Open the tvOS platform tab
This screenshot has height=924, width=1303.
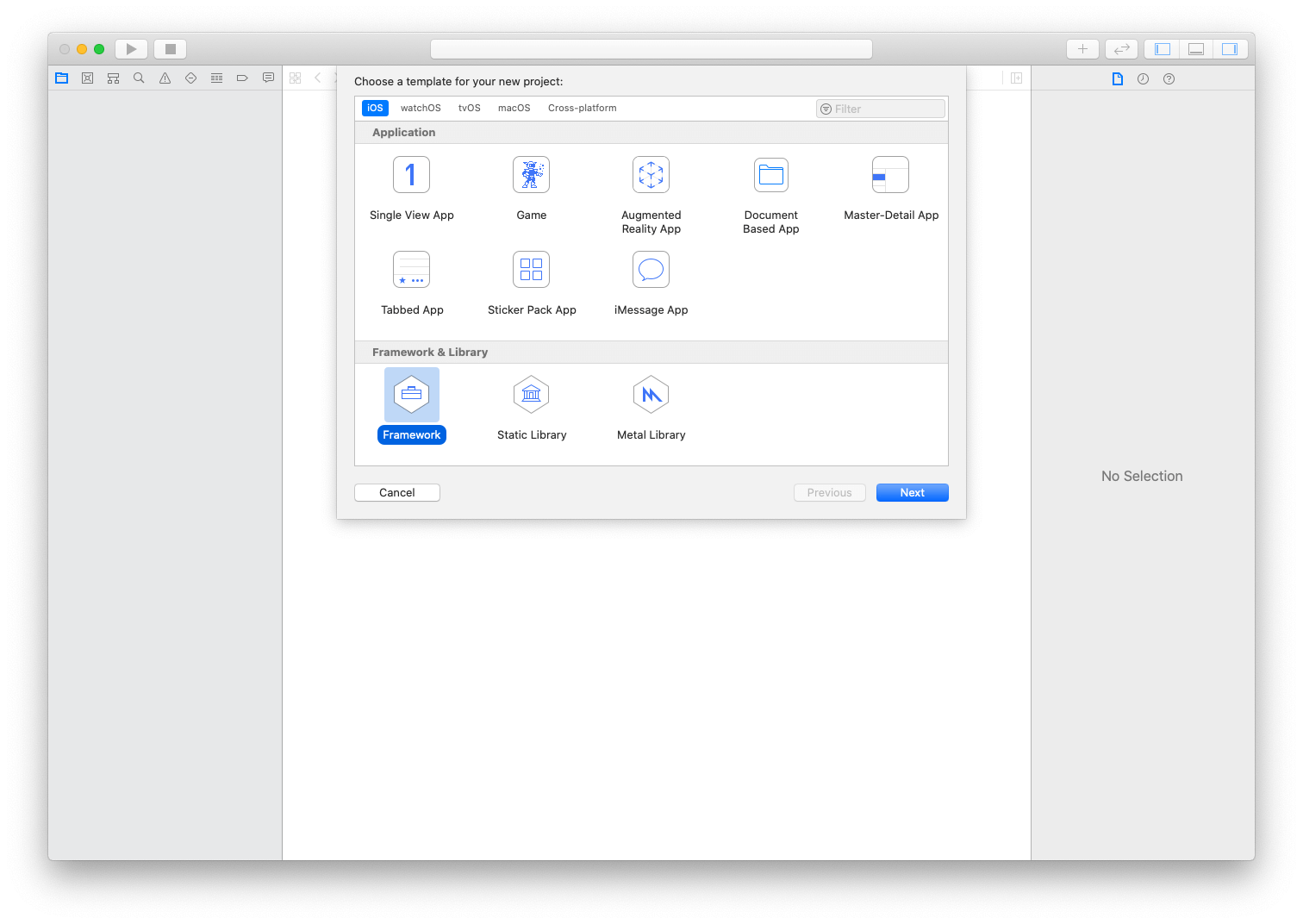pyautogui.click(x=469, y=108)
